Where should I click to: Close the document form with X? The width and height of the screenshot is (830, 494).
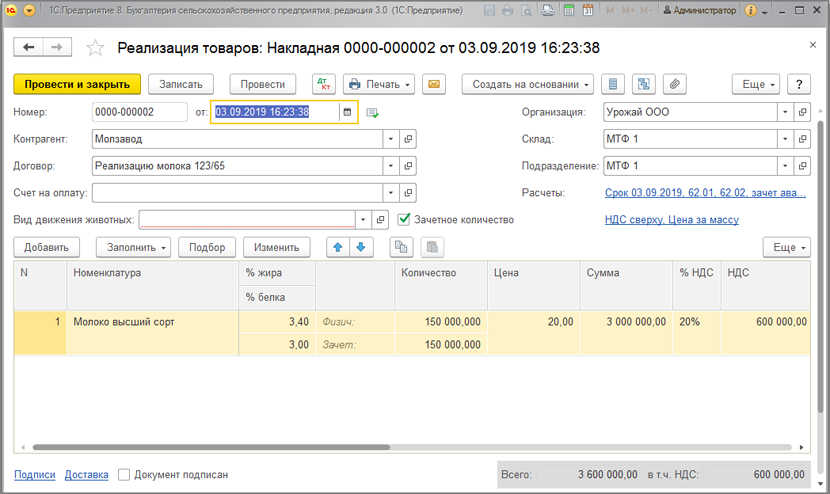click(813, 45)
